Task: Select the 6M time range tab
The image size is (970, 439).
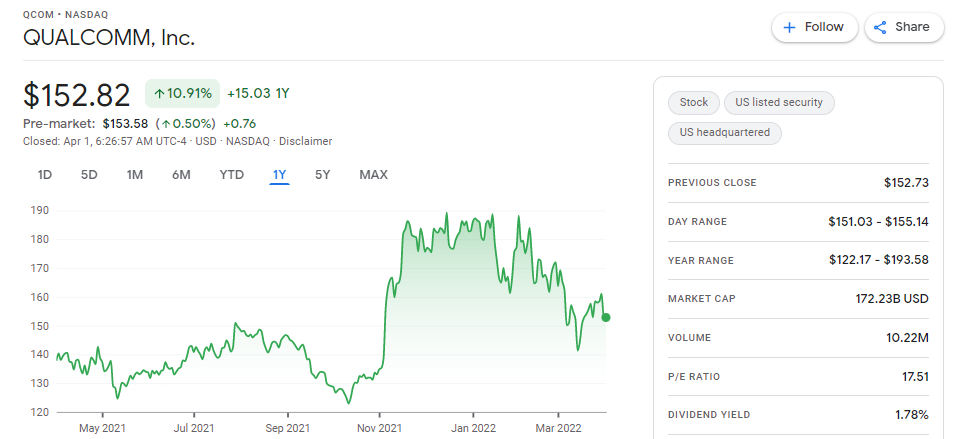Action: [x=181, y=175]
